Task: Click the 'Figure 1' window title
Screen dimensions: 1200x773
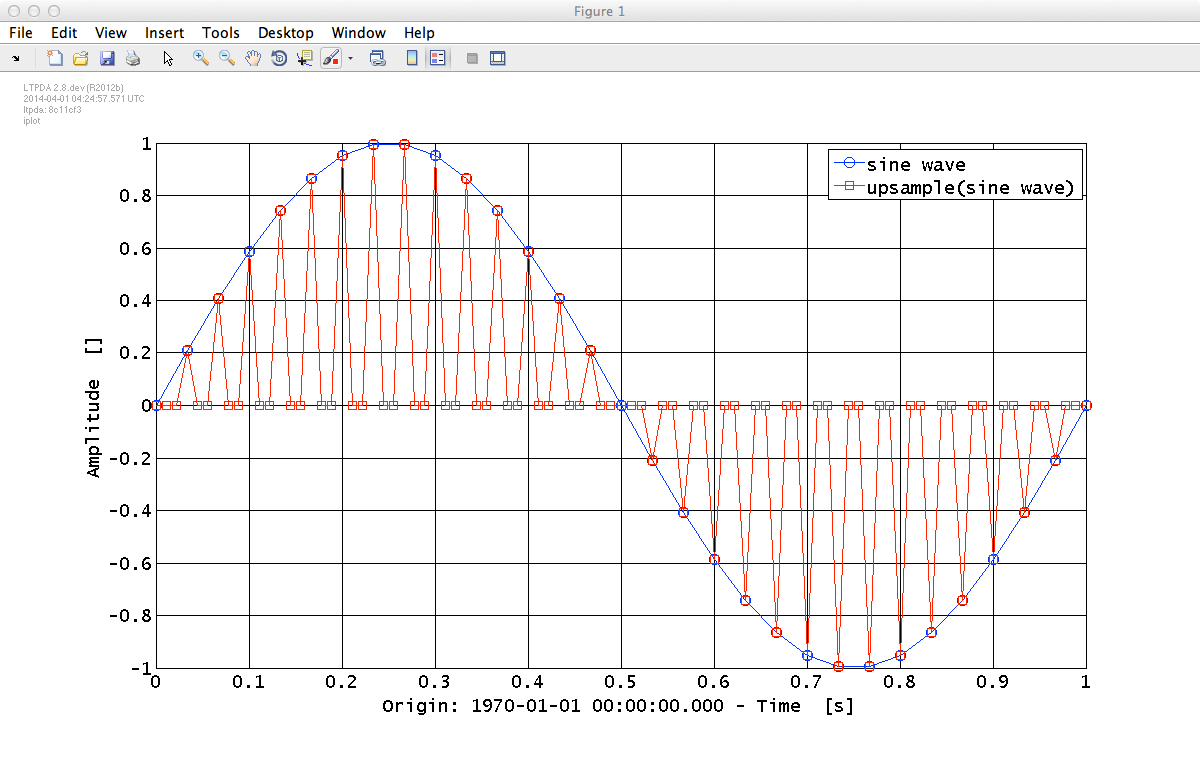Action: pos(600,11)
